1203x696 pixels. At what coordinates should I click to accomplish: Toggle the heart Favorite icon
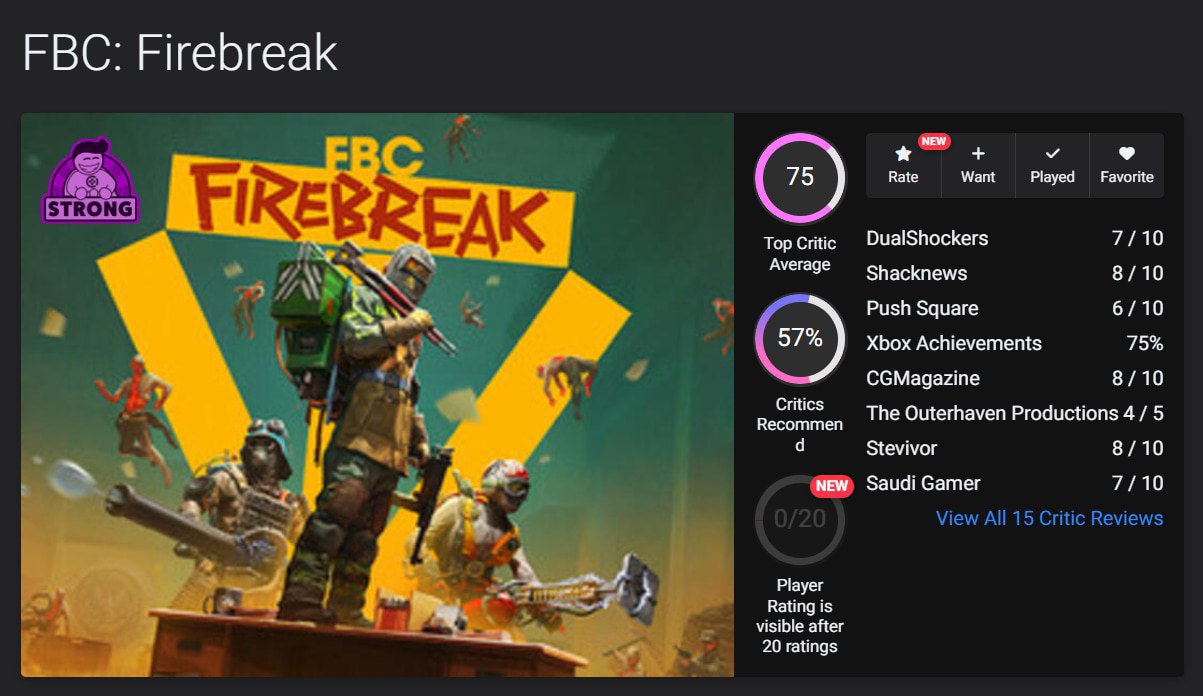pos(1127,154)
